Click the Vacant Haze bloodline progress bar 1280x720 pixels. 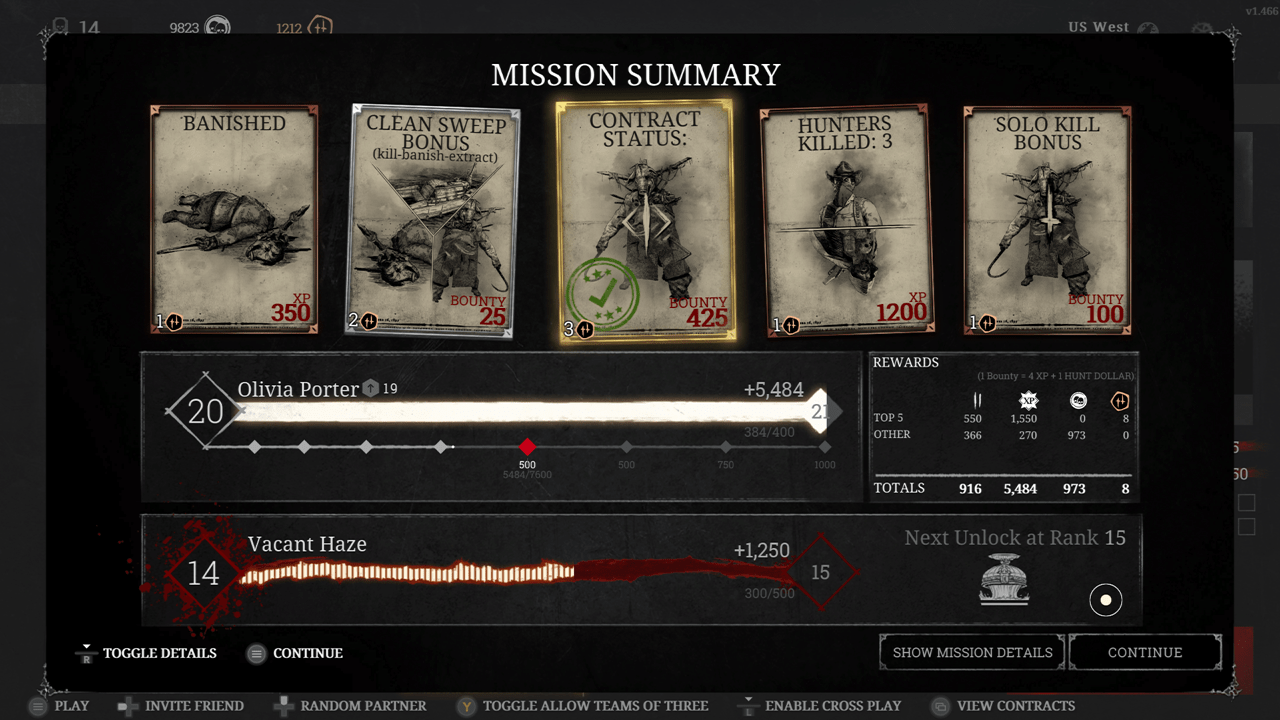(x=515, y=572)
